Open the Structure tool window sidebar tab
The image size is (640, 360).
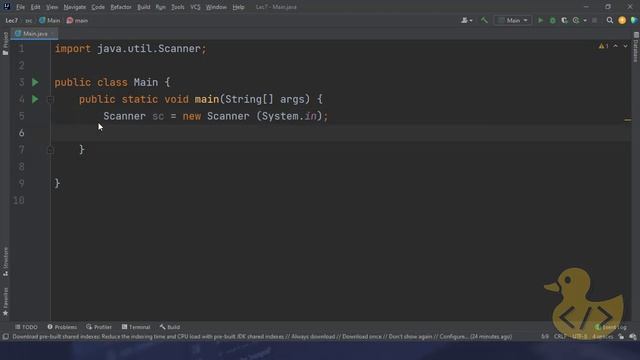point(5,262)
